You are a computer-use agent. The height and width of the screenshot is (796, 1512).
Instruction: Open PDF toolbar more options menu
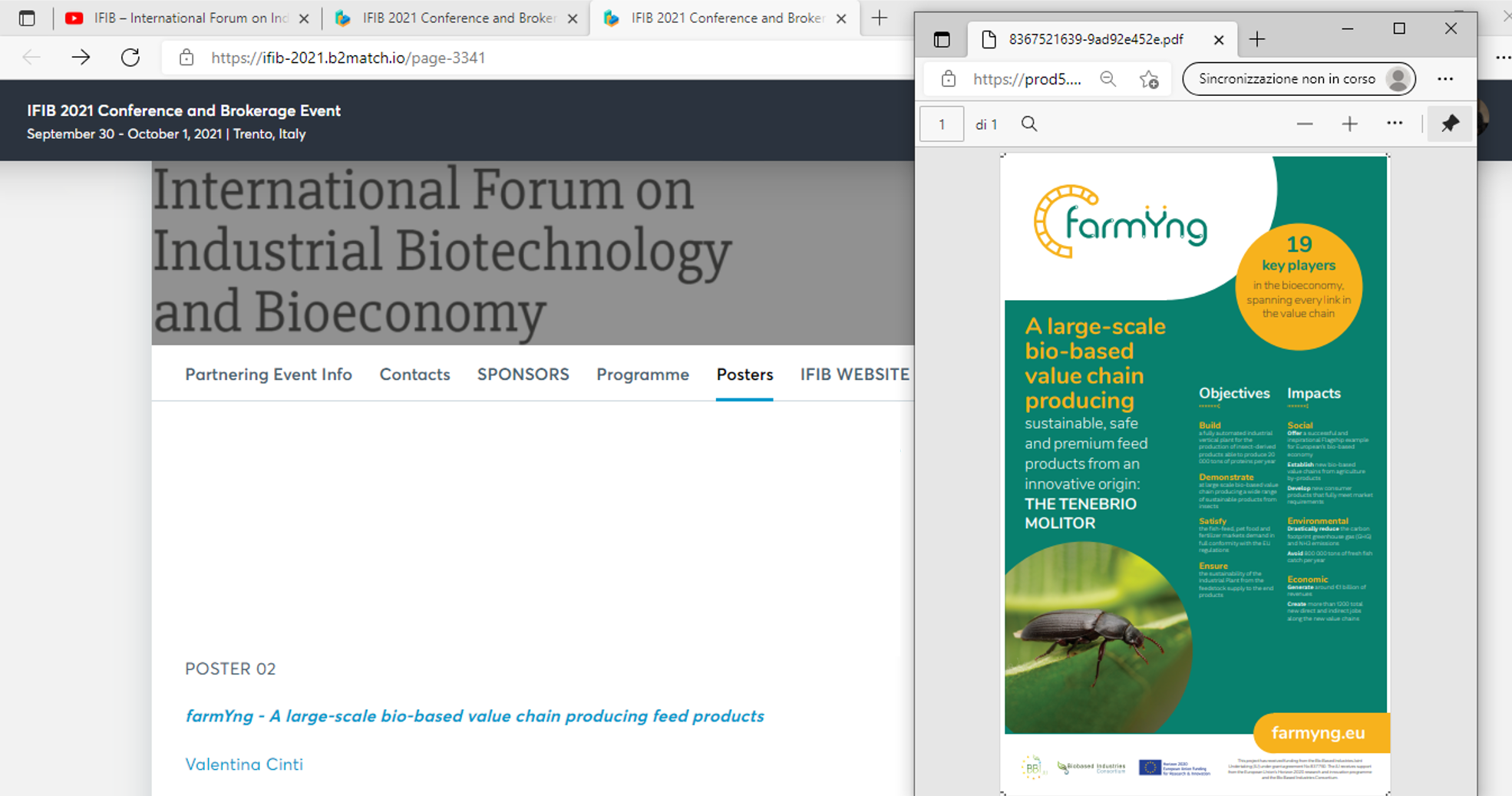(x=1395, y=124)
